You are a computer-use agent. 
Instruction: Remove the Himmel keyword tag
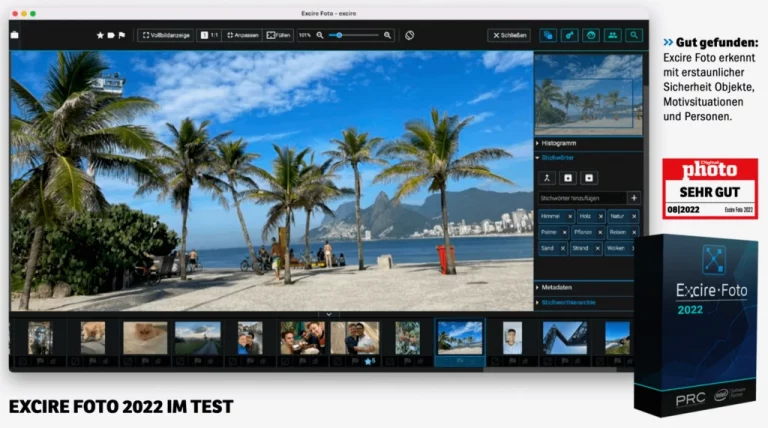click(570, 216)
